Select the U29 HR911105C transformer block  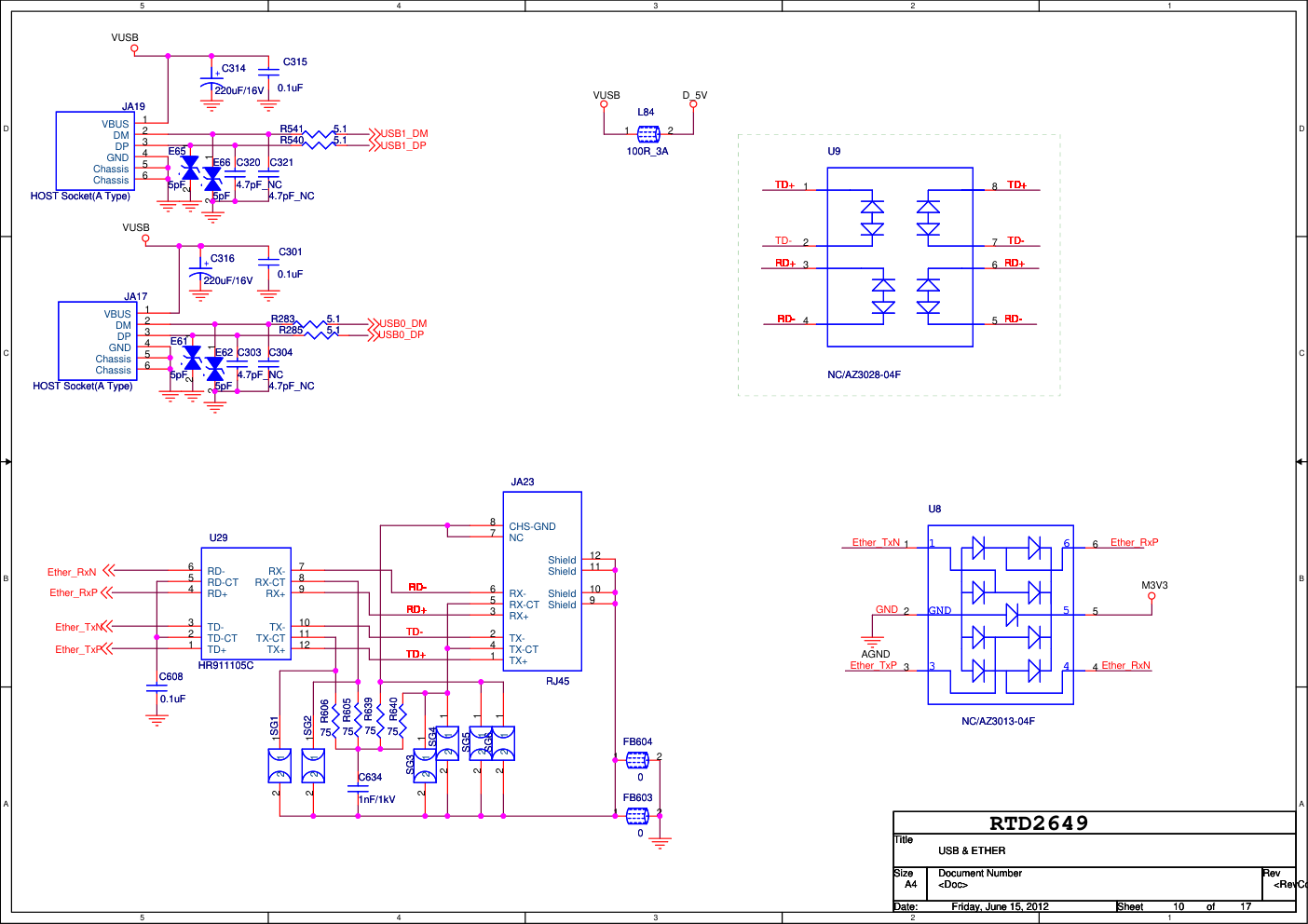click(246, 604)
